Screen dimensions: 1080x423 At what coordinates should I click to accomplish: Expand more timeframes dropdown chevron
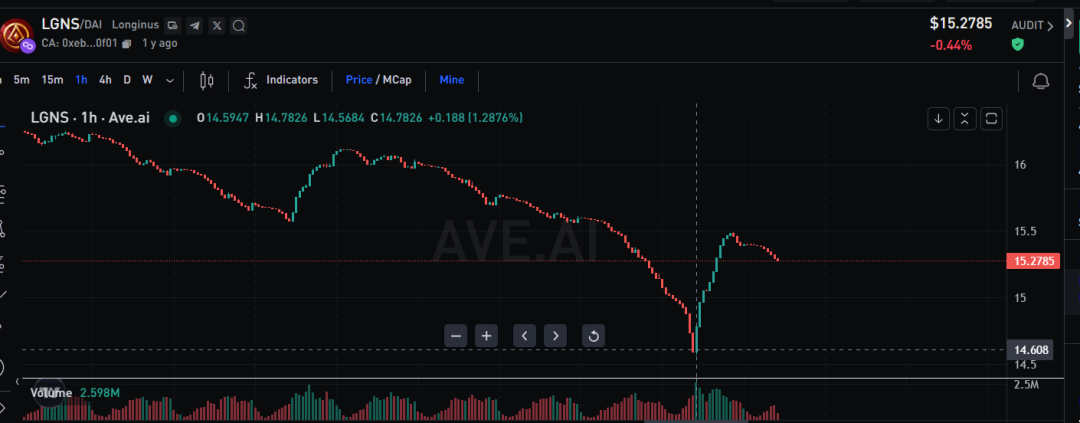point(170,80)
